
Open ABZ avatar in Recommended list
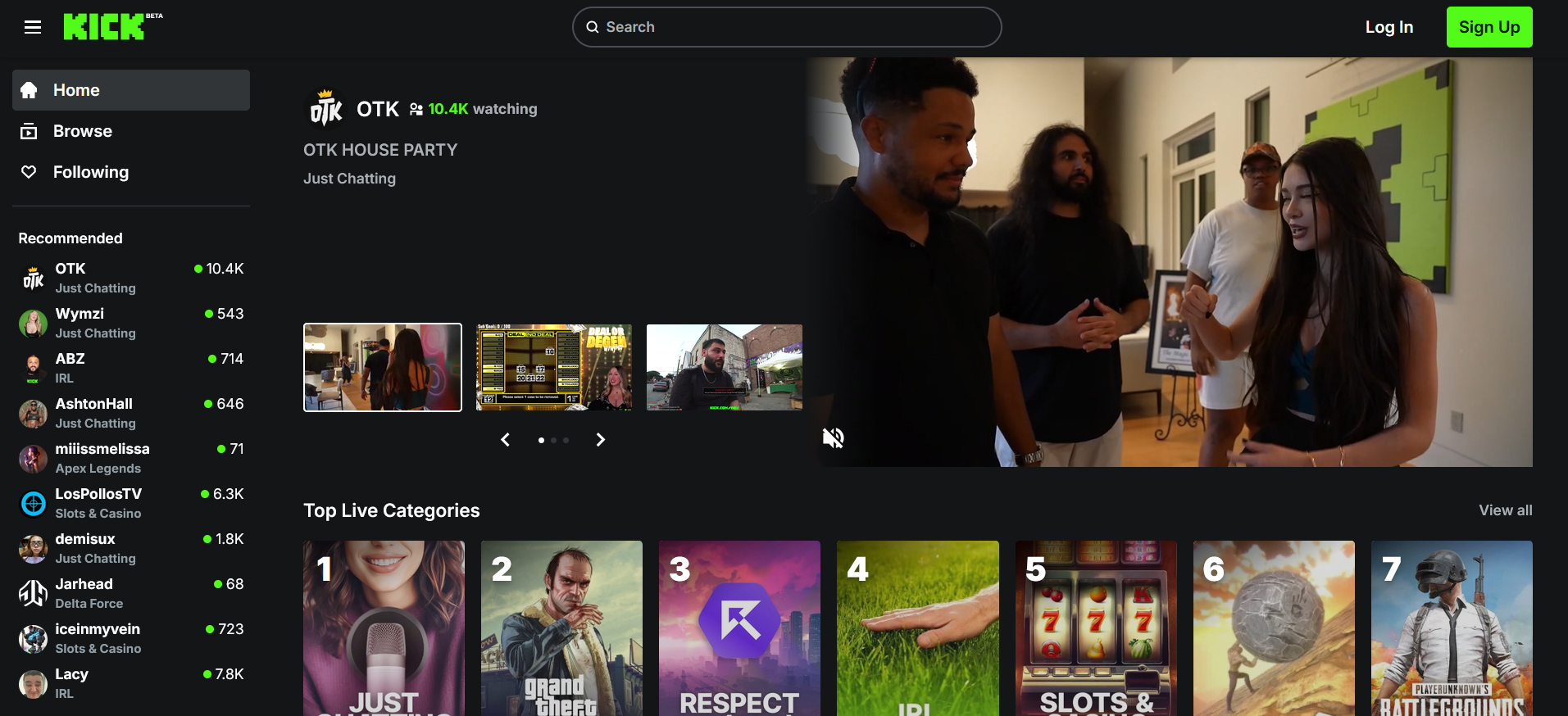pos(33,369)
